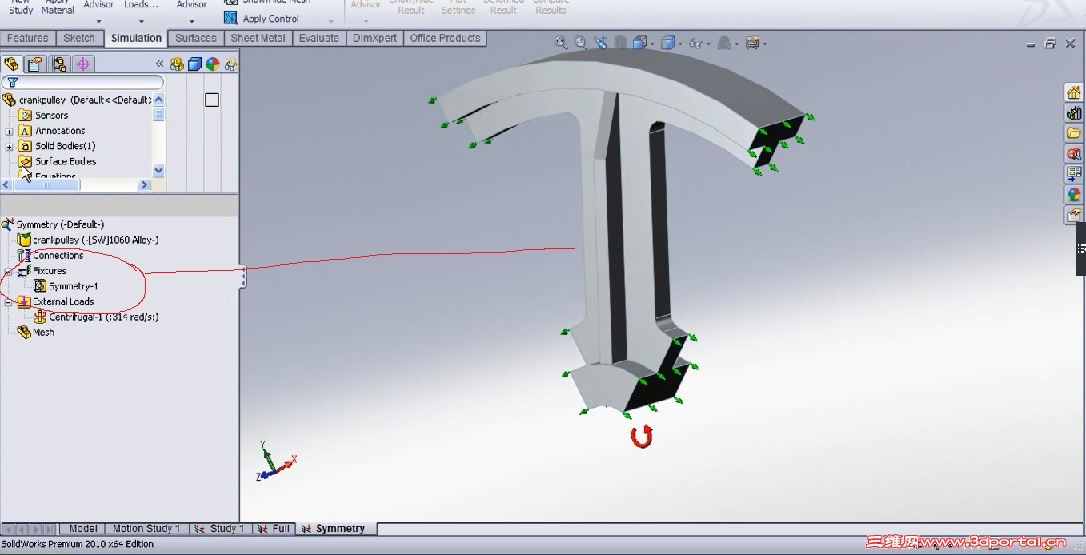Switch to the Model bottom tab
Viewport: 1086px width, 555px height.
click(82, 529)
